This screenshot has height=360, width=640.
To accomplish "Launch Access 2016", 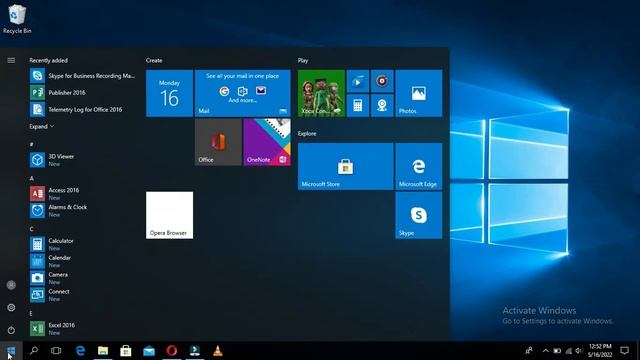I will [82, 193].
